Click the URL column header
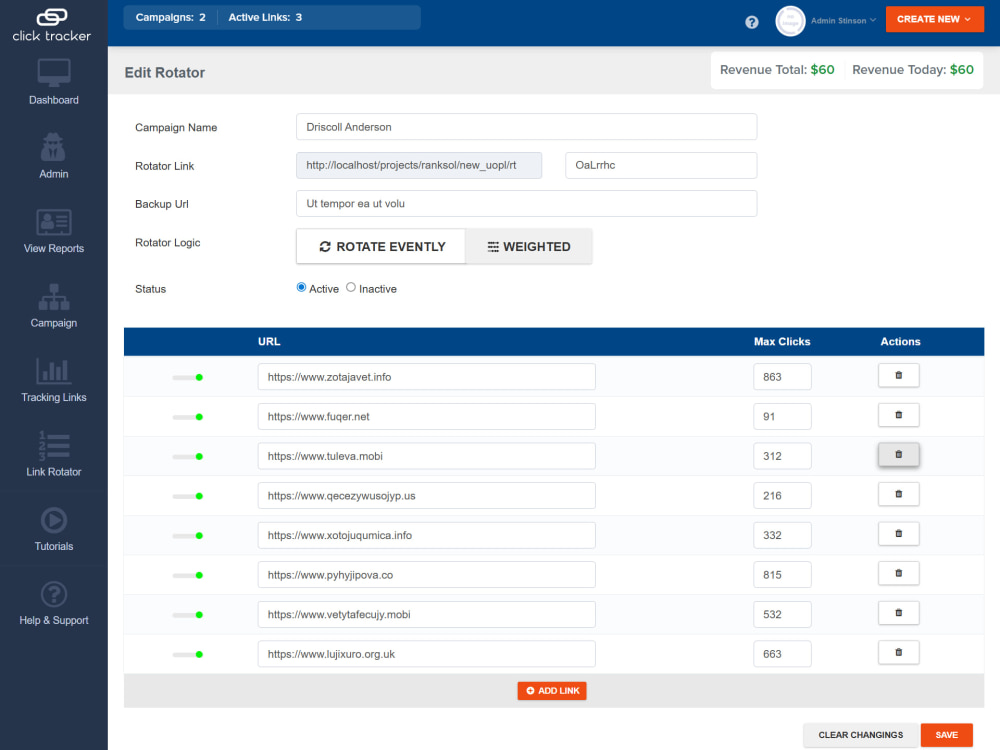Viewport: 1000px width, 750px height. (x=269, y=342)
